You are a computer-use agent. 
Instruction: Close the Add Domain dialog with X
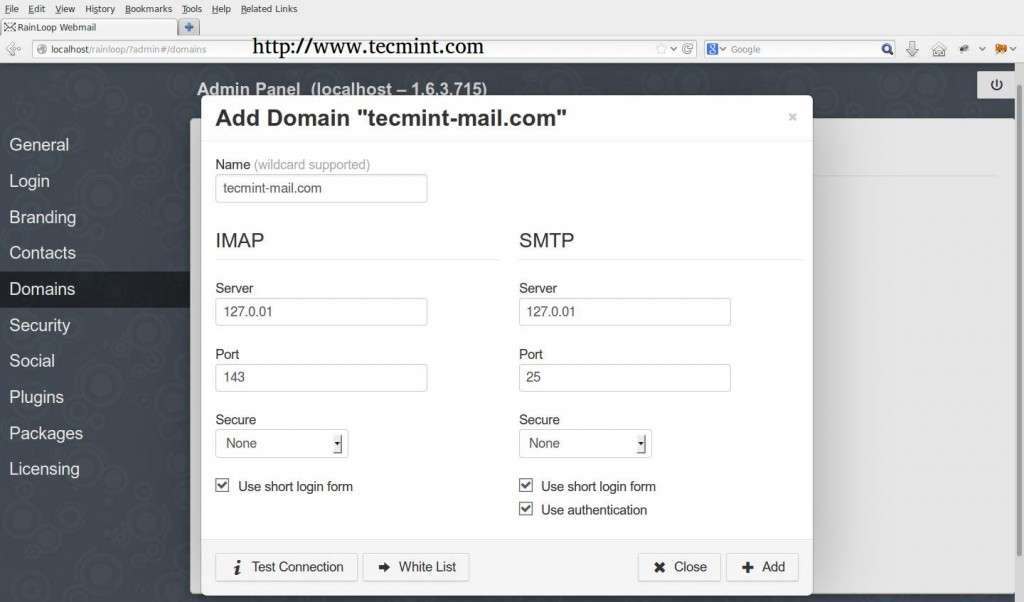click(792, 117)
